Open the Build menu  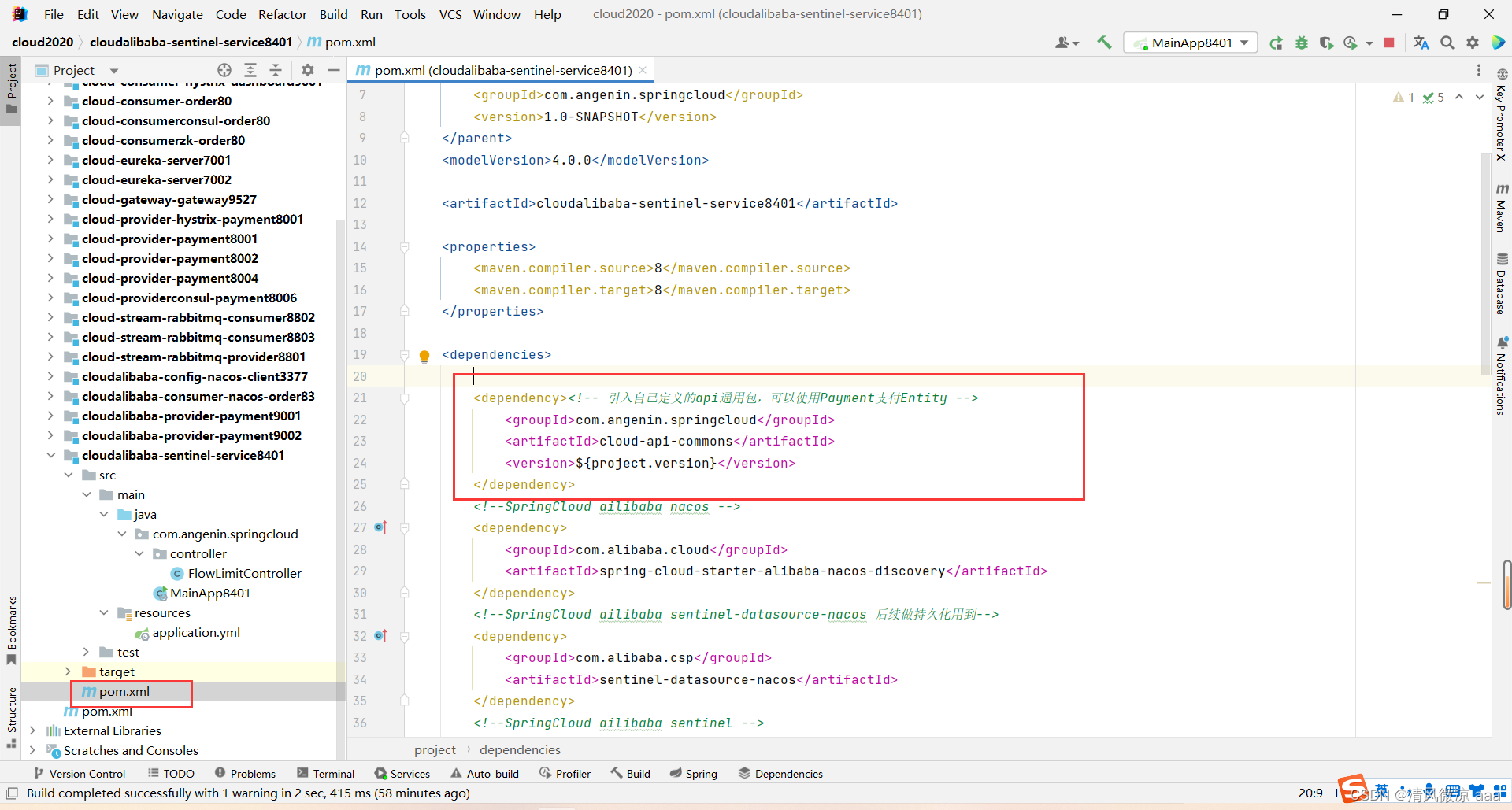click(333, 14)
